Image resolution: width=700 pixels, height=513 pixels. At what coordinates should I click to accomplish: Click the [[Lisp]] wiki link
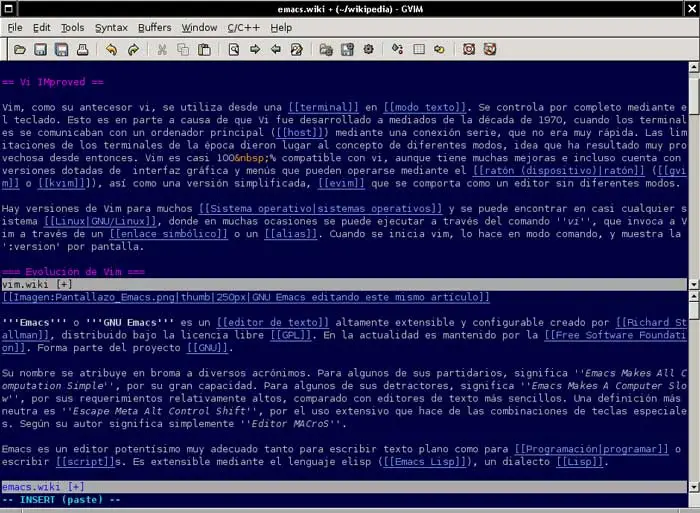point(579,462)
